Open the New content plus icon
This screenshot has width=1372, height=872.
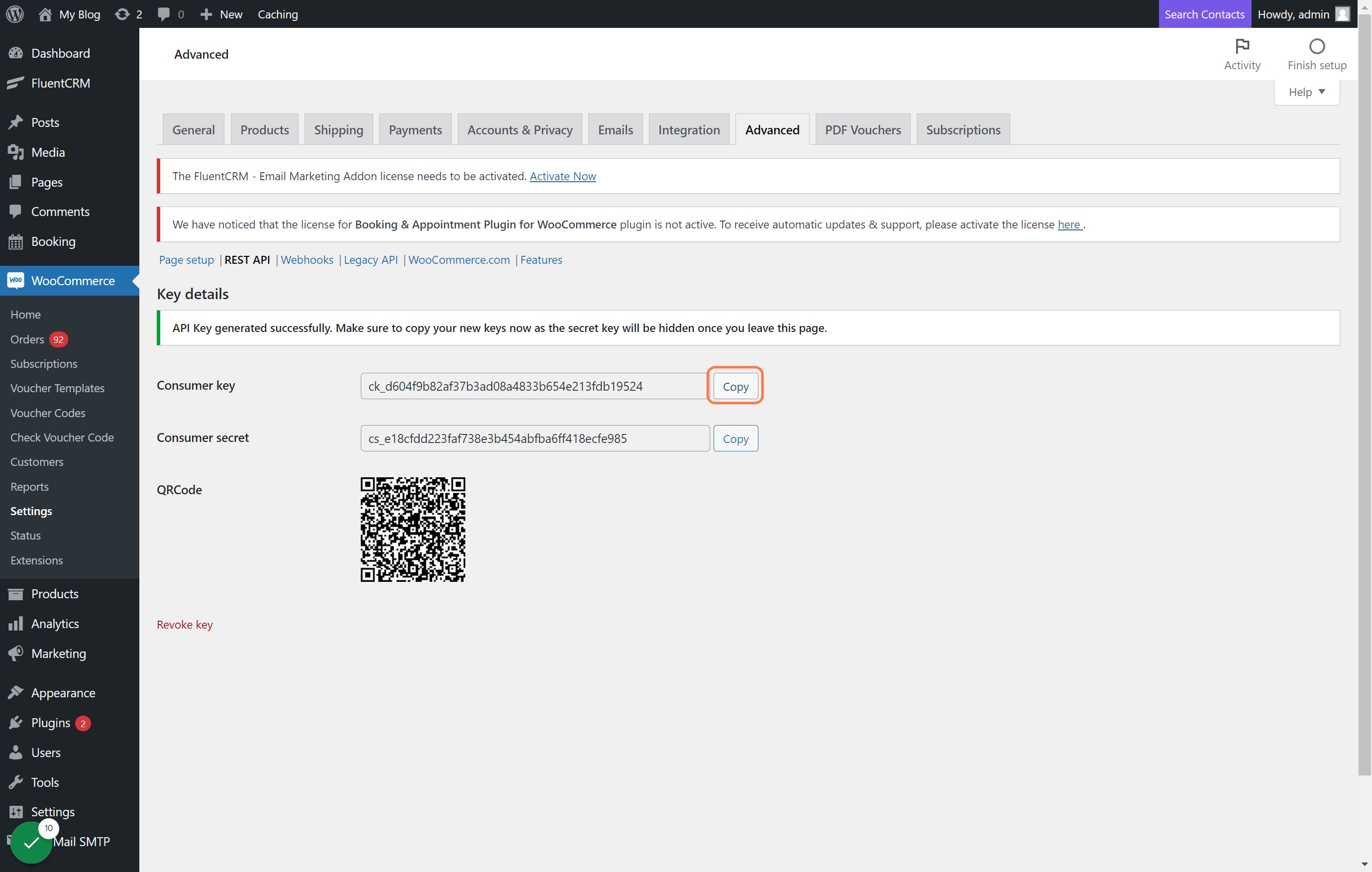pyautogui.click(x=206, y=14)
